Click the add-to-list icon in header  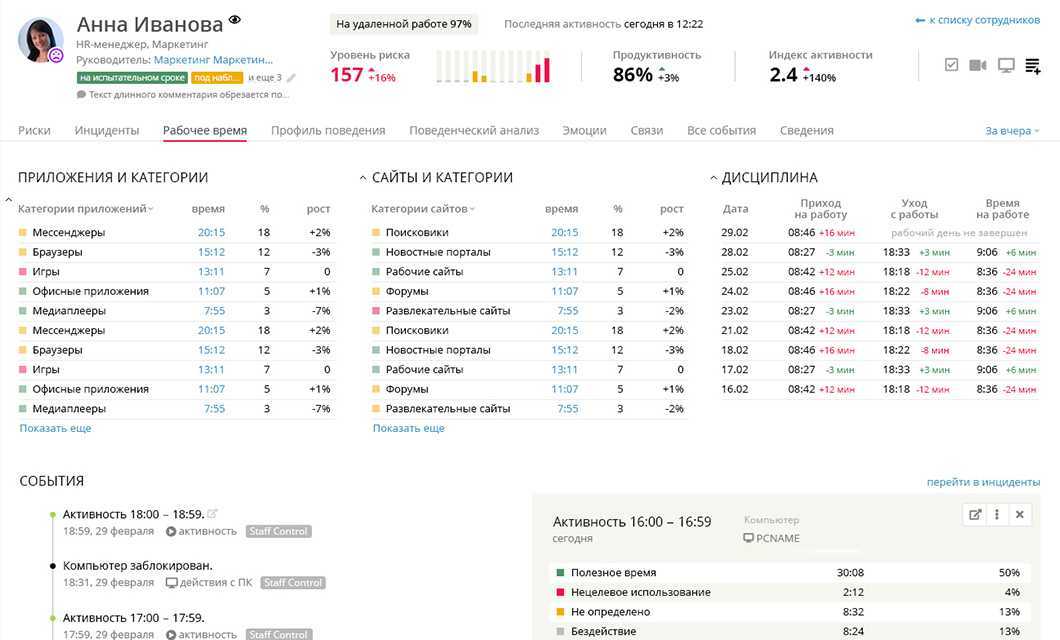[x=1033, y=66]
